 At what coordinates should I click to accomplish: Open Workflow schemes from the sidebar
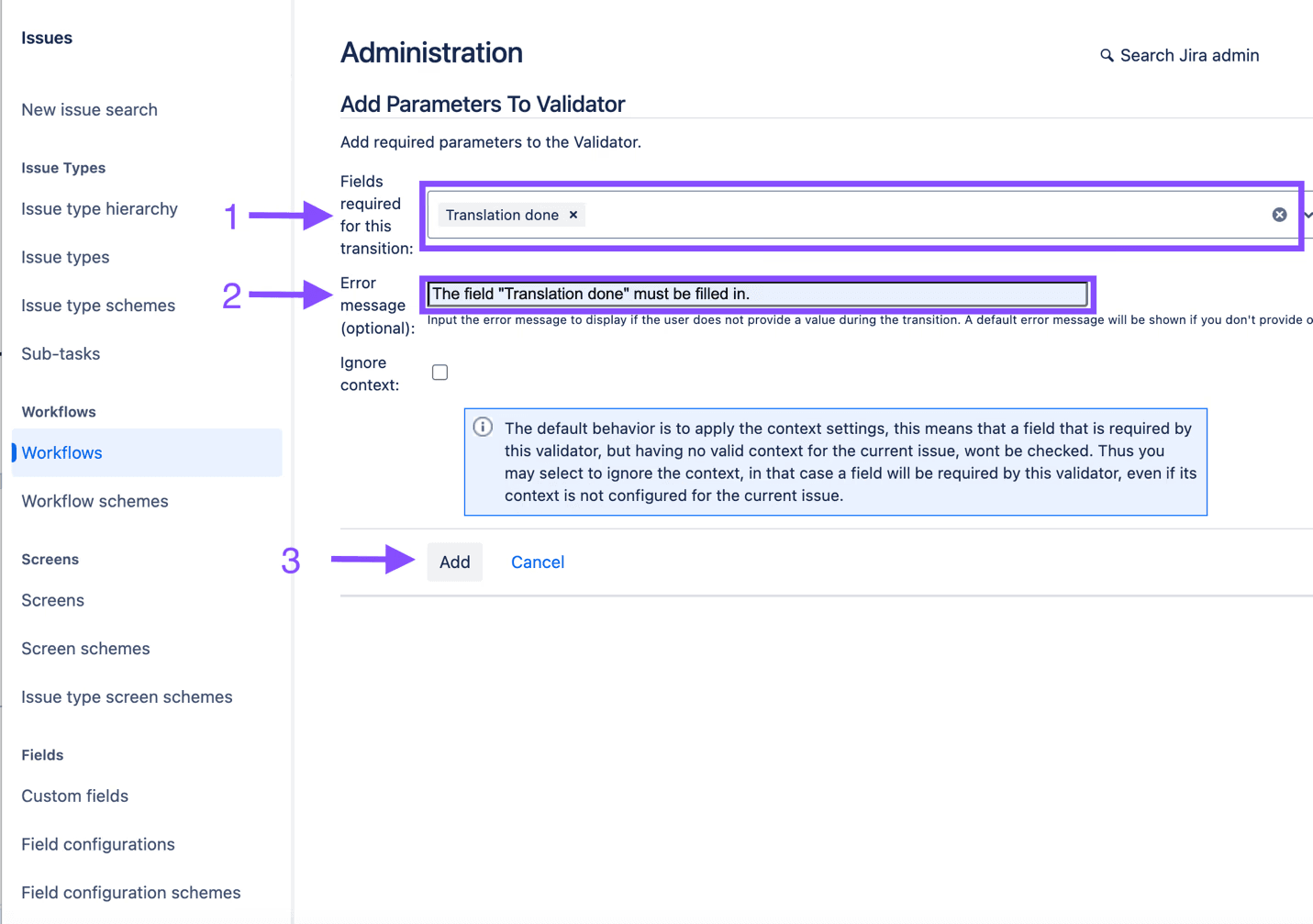(x=95, y=501)
